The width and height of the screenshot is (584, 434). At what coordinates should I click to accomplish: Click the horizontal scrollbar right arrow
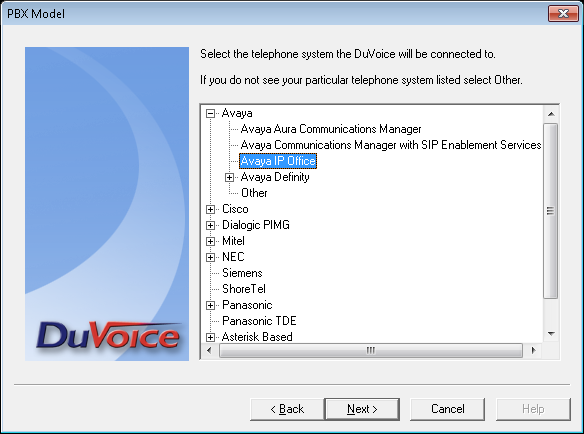tap(533, 351)
